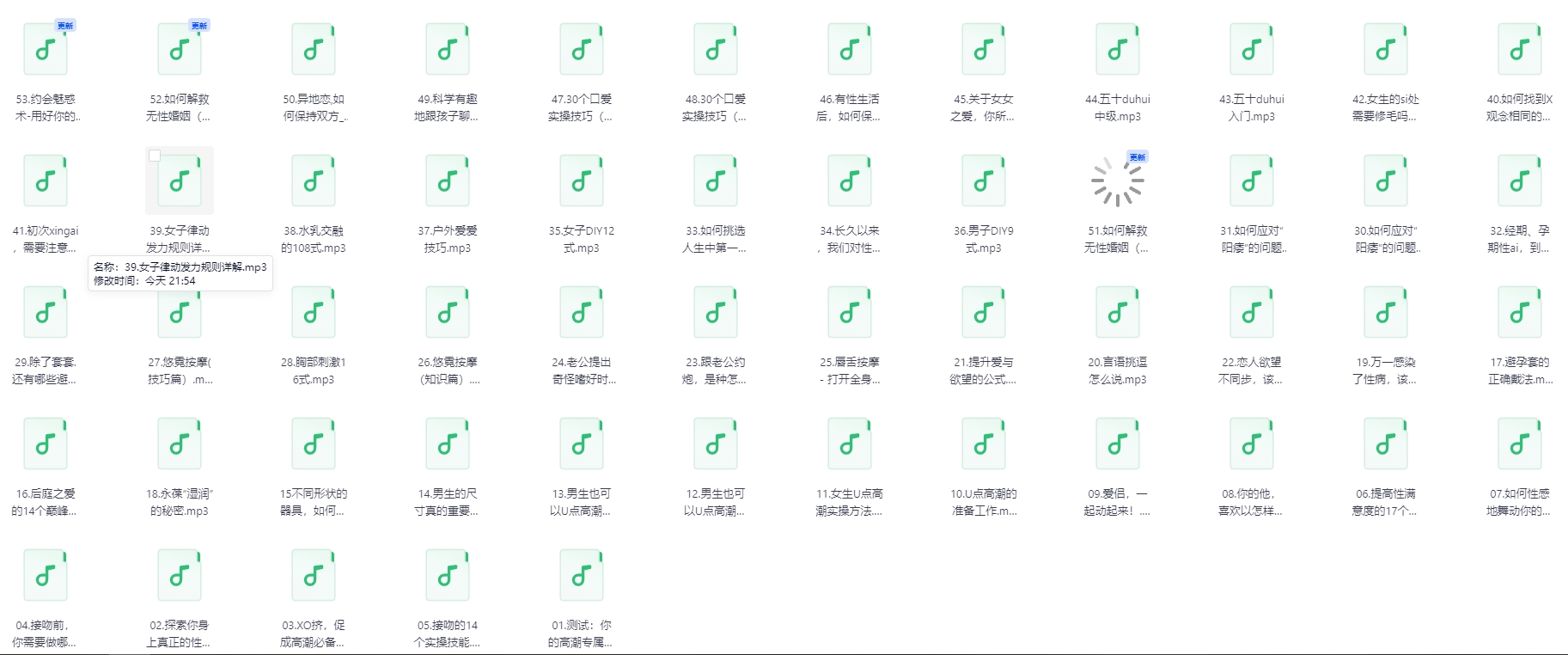Open the 49.科学有趣 audio file icon
Image resolution: width=1568 pixels, height=655 pixels.
[x=448, y=49]
